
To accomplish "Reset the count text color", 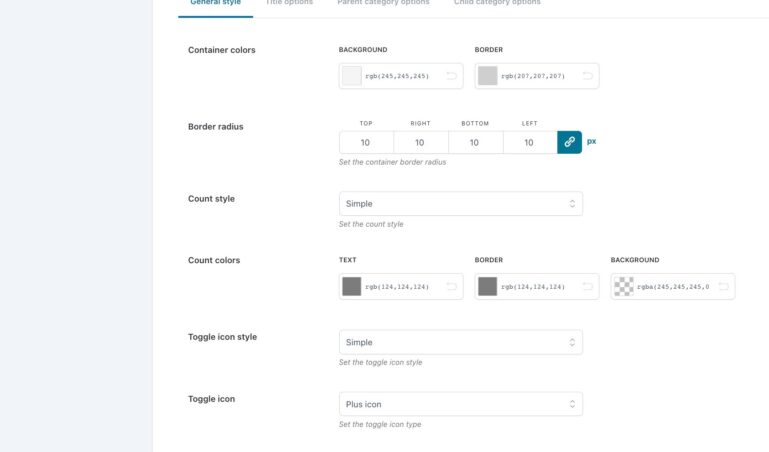I will point(452,287).
